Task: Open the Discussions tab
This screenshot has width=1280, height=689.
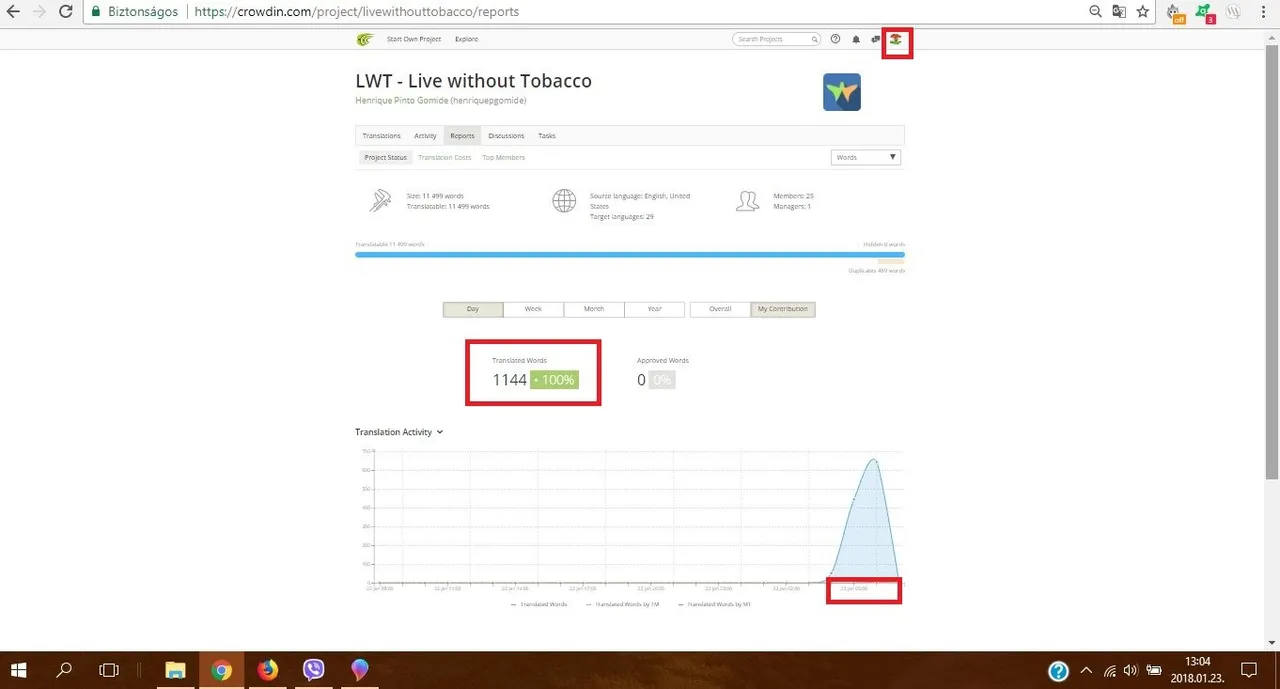Action: coord(506,136)
